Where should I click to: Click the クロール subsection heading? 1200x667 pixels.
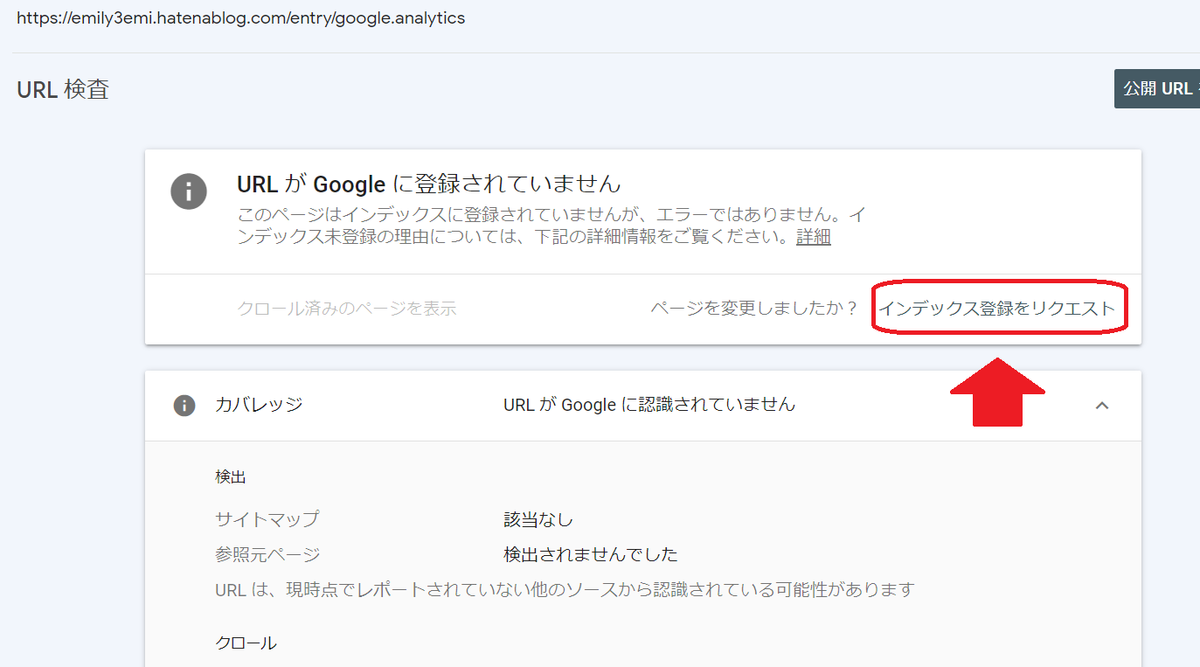[246, 642]
